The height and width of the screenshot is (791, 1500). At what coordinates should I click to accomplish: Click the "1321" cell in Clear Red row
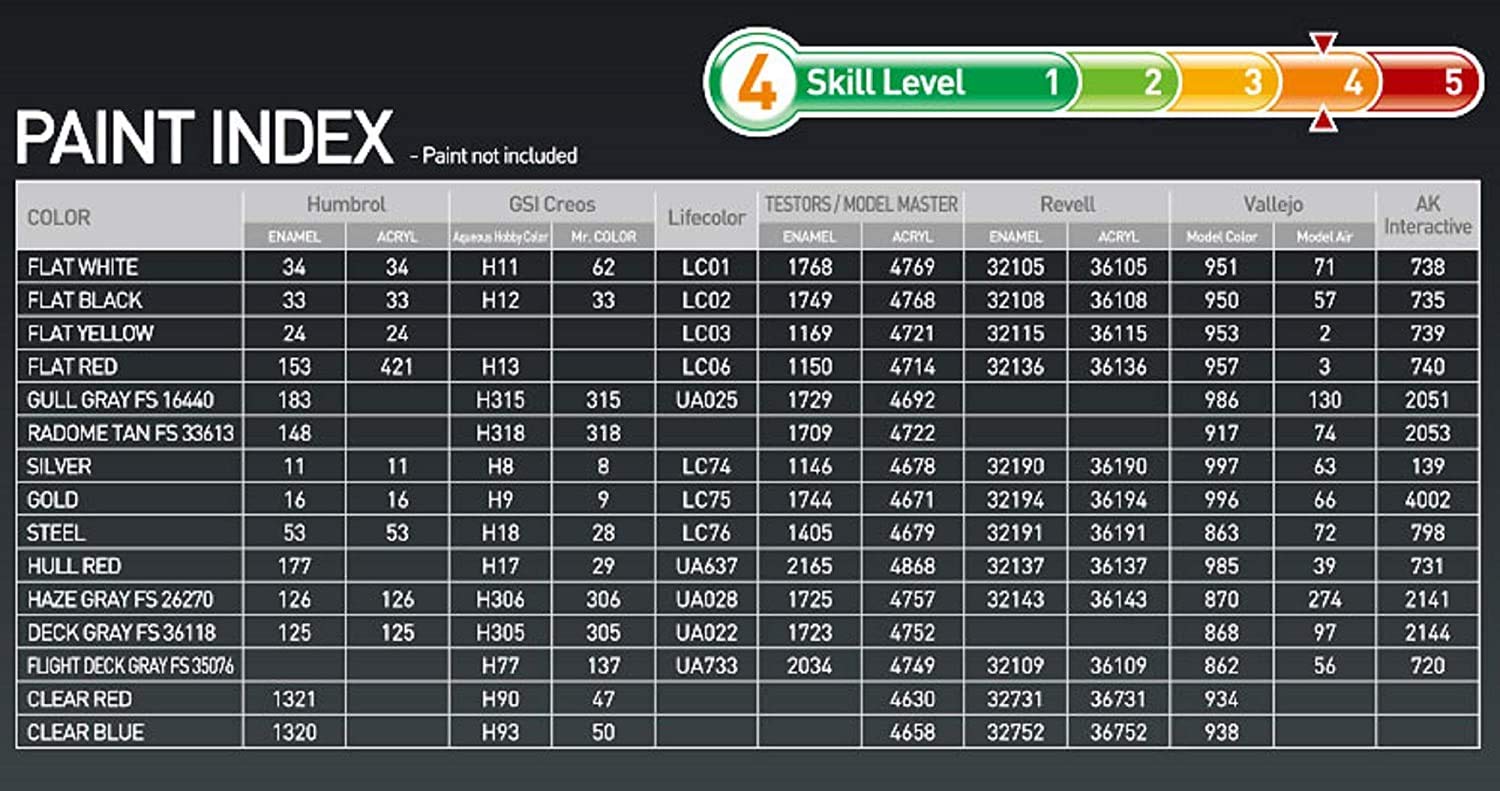pyautogui.click(x=295, y=698)
